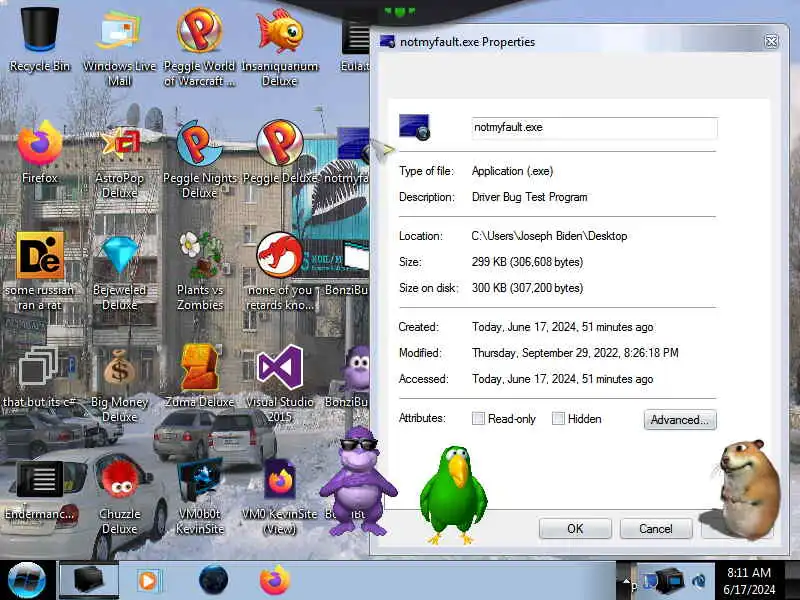
Task: Click 'Application (.exe)' type of file text
Action: coord(512,171)
